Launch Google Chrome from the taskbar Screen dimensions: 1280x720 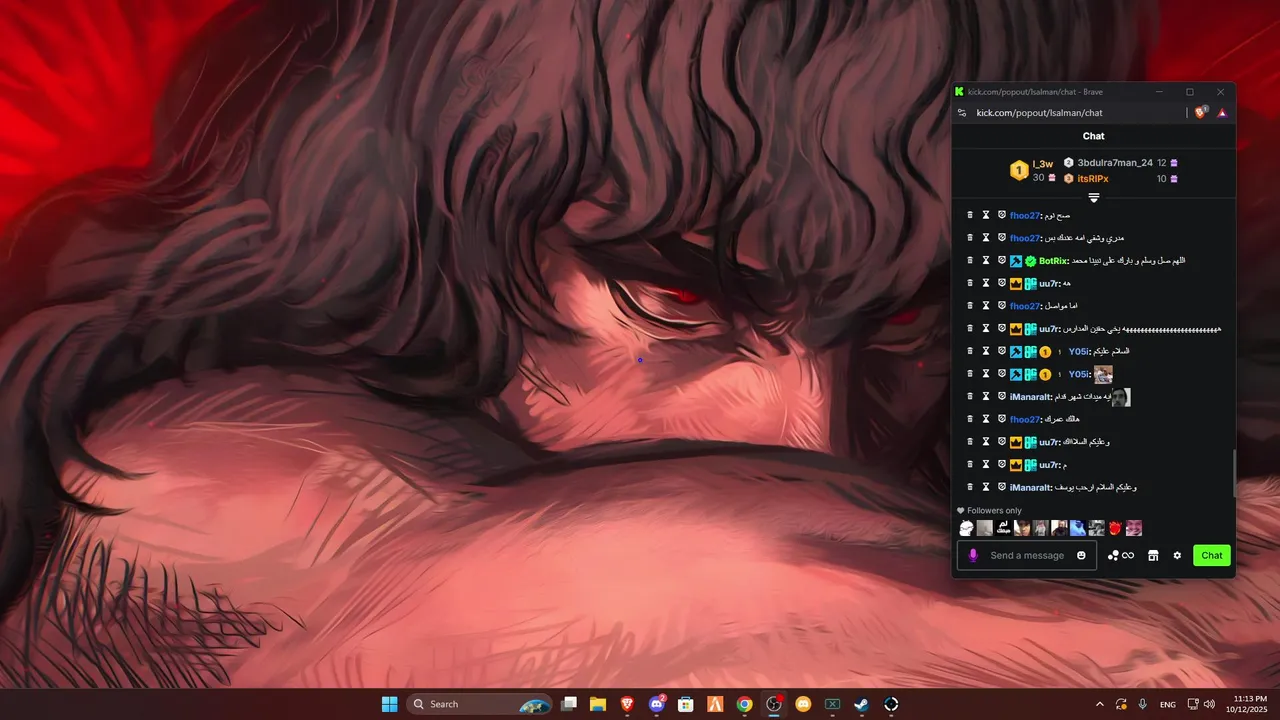744,704
